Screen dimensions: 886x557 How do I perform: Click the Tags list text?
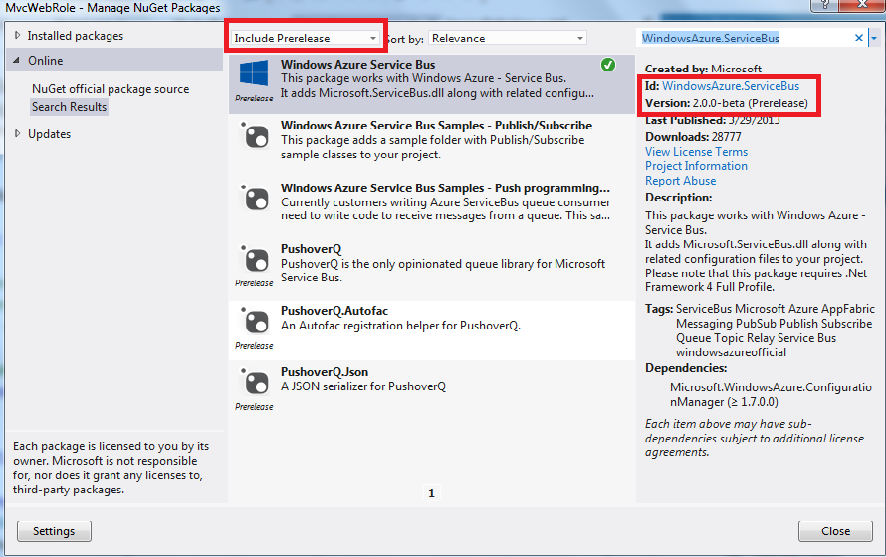(775, 330)
